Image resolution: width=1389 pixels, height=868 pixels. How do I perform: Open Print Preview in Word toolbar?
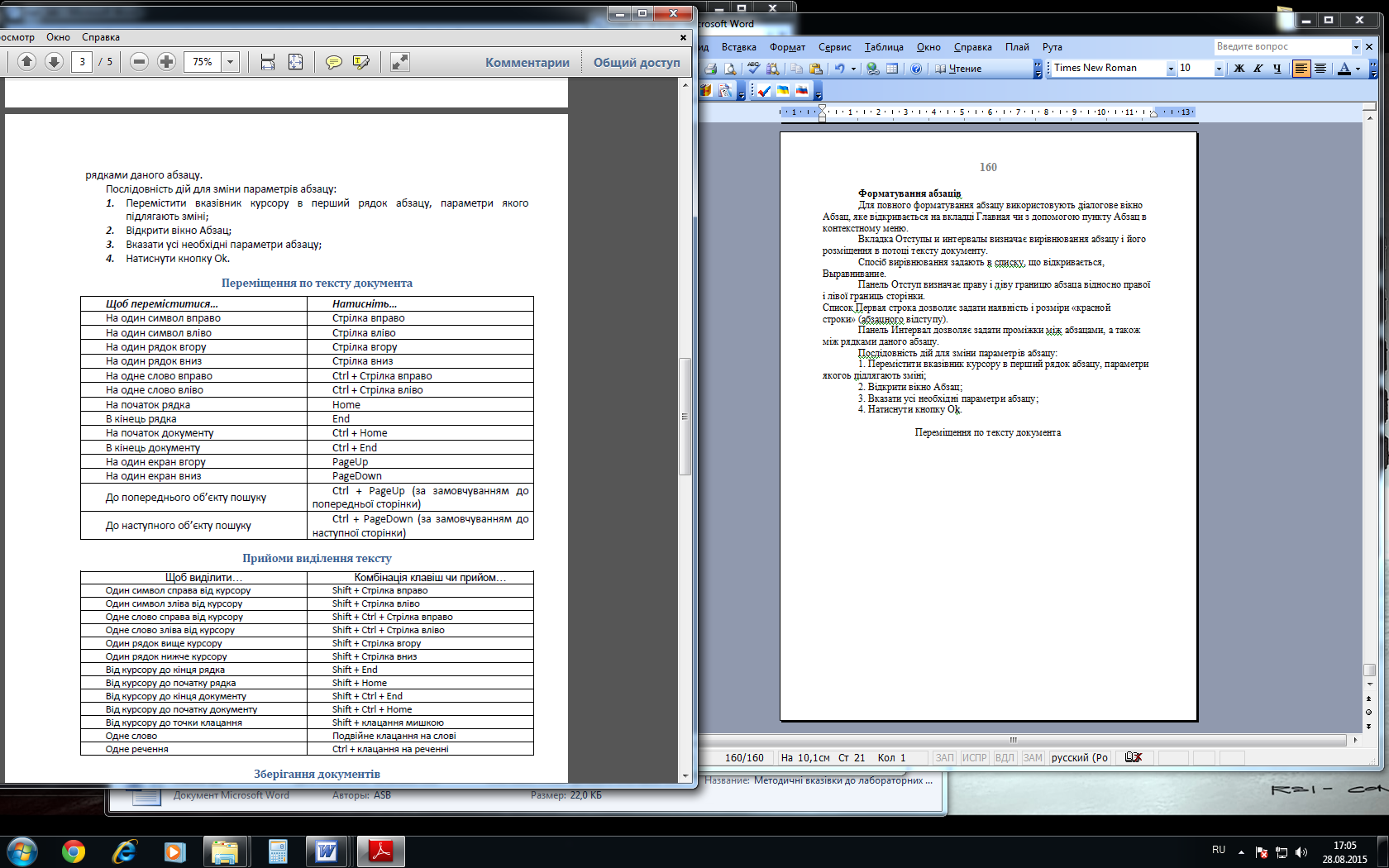pyautogui.click(x=730, y=69)
